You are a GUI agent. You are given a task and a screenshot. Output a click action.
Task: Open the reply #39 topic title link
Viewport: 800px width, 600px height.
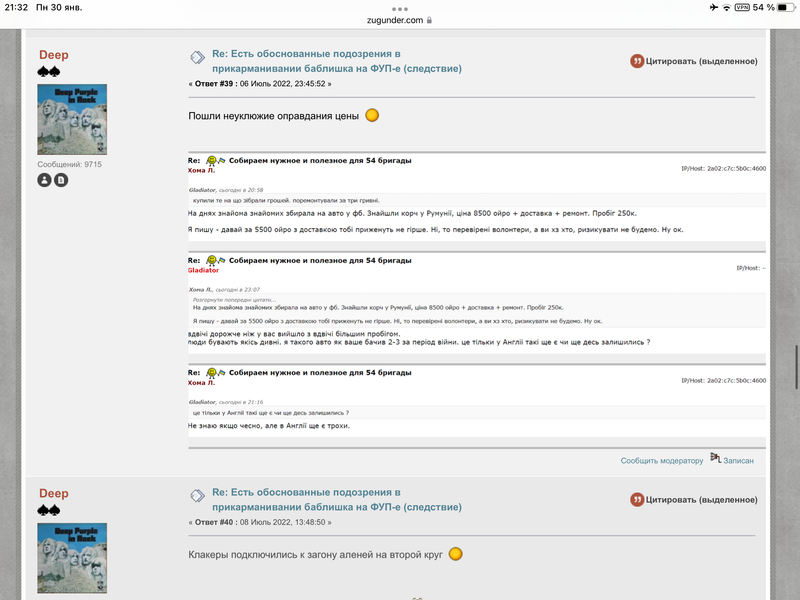click(337, 61)
